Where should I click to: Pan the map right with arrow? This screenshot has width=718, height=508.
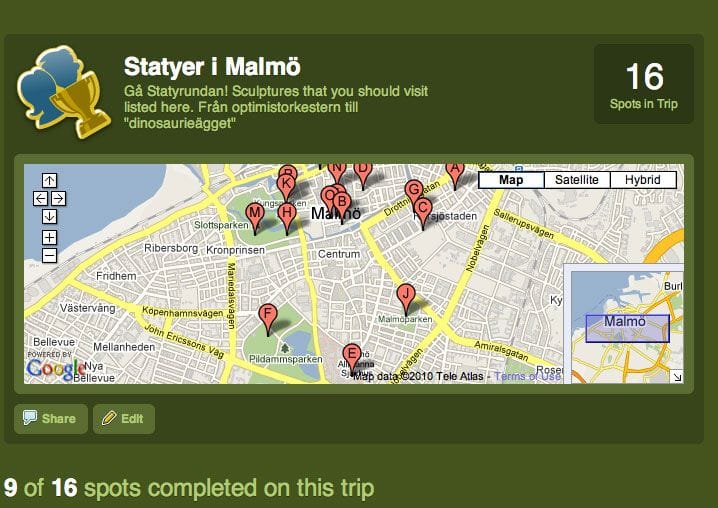[x=58, y=198]
